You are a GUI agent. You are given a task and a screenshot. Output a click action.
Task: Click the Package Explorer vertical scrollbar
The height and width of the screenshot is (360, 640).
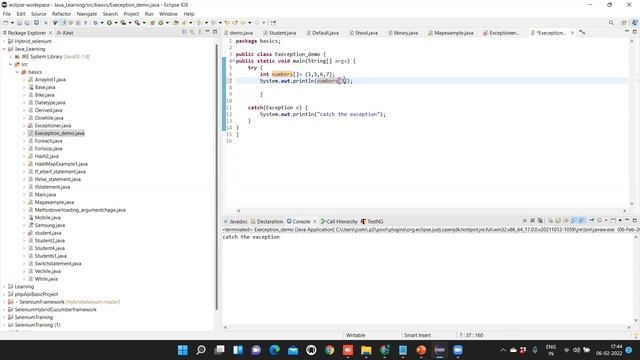[x=216, y=176]
